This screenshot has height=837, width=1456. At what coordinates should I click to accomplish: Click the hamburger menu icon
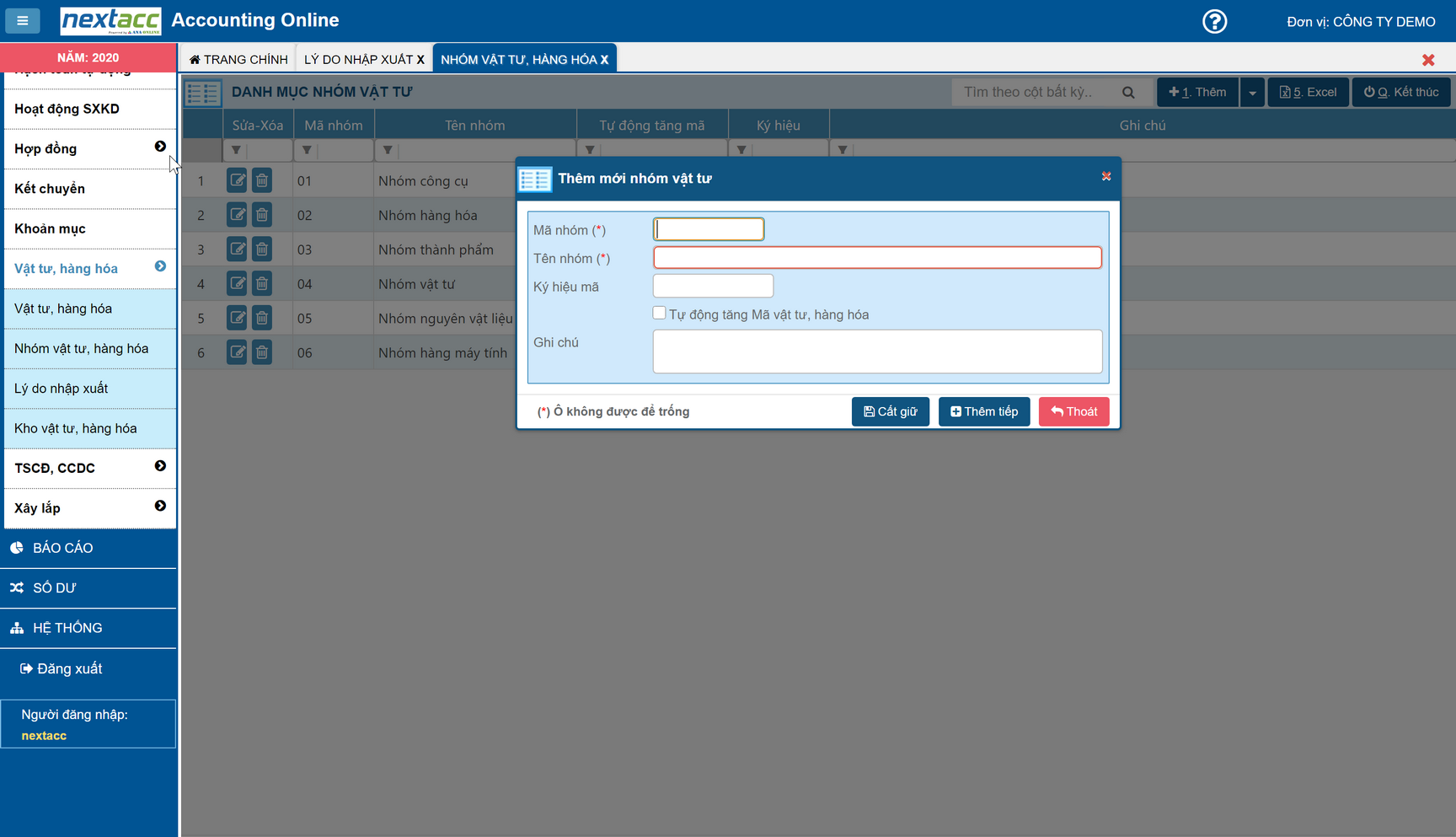click(x=23, y=20)
